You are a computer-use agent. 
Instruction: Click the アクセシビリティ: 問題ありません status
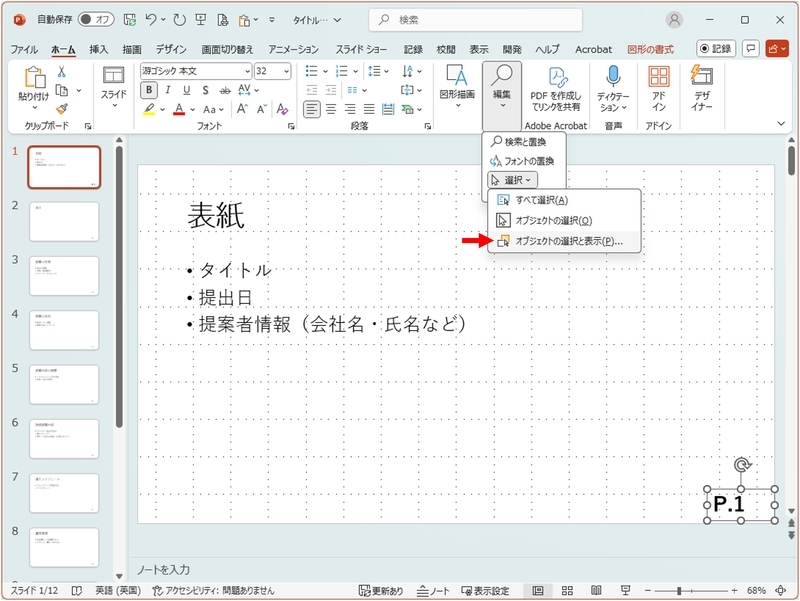click(x=213, y=590)
